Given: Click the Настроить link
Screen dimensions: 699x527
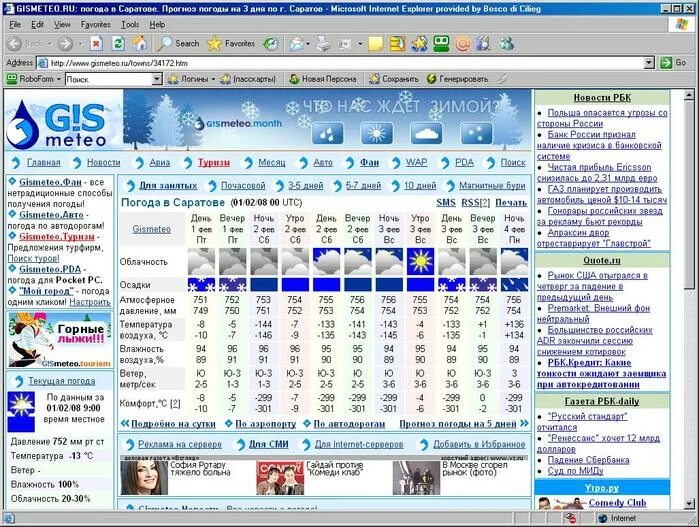Looking at the screenshot, I should pos(90,302).
